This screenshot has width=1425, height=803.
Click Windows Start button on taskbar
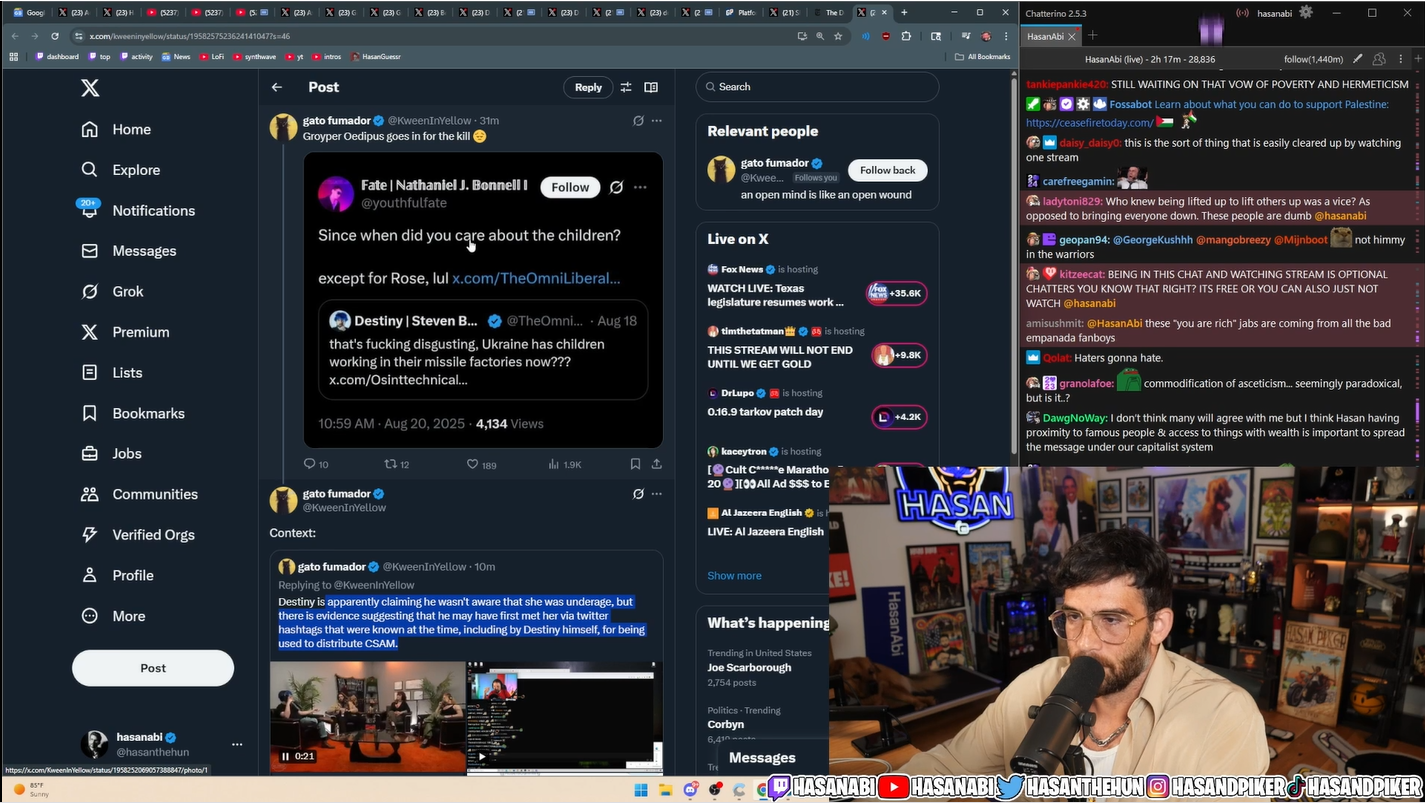[641, 790]
